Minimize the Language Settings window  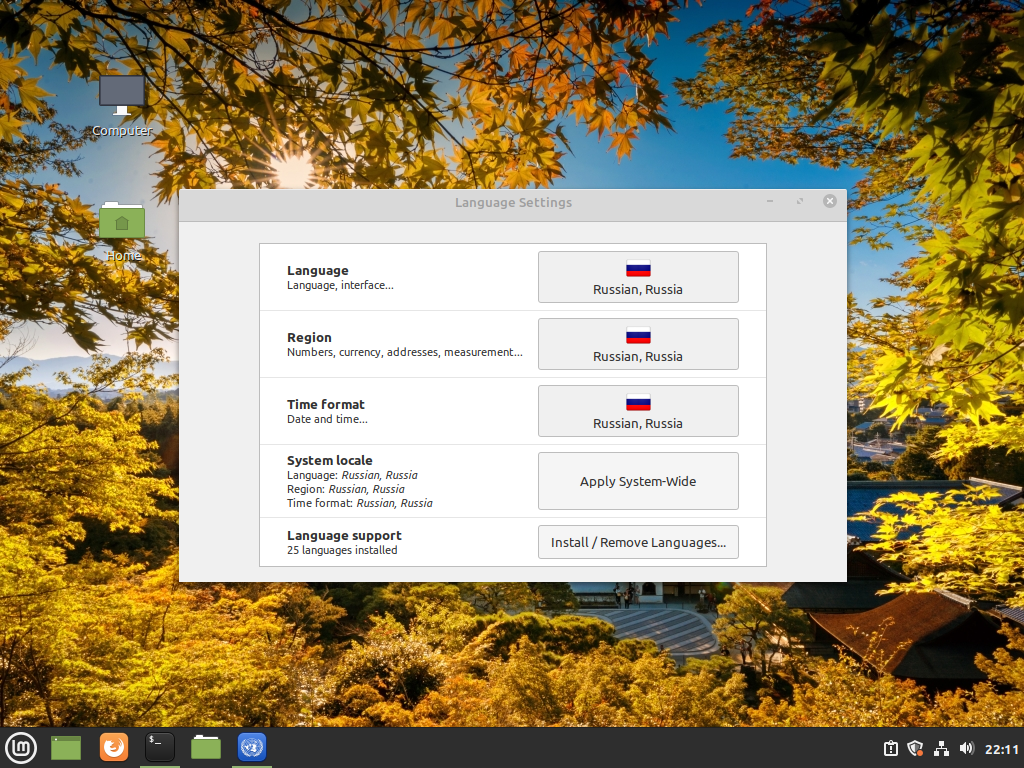[770, 201]
